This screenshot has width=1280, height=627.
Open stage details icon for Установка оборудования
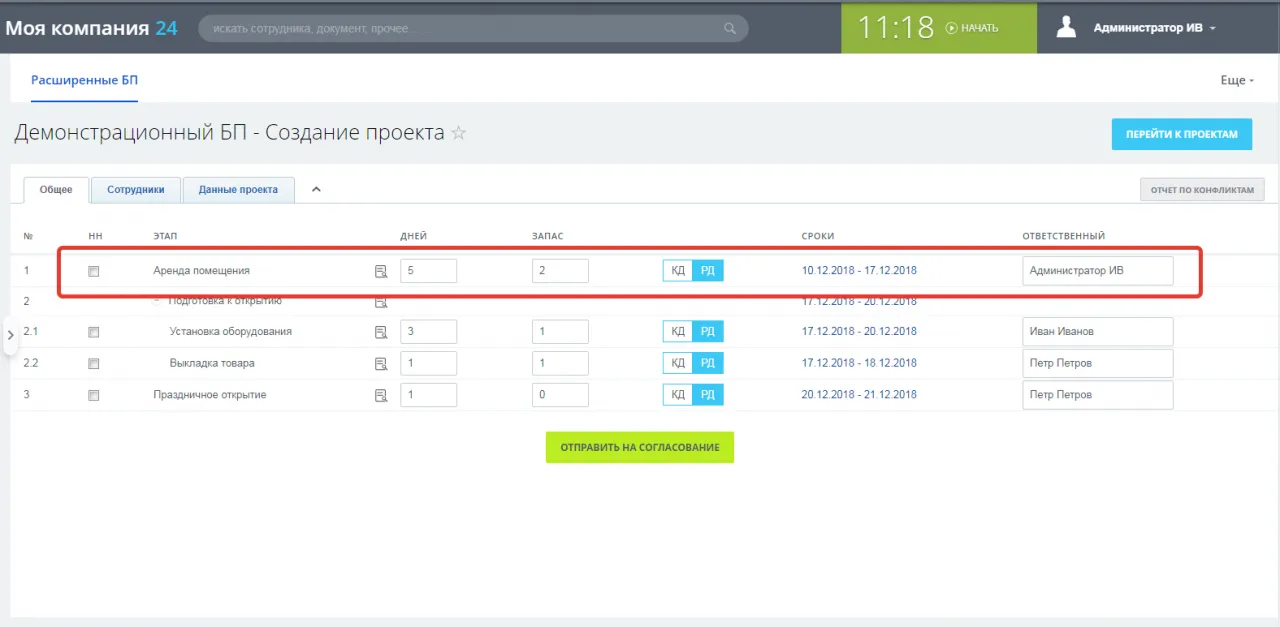380,331
